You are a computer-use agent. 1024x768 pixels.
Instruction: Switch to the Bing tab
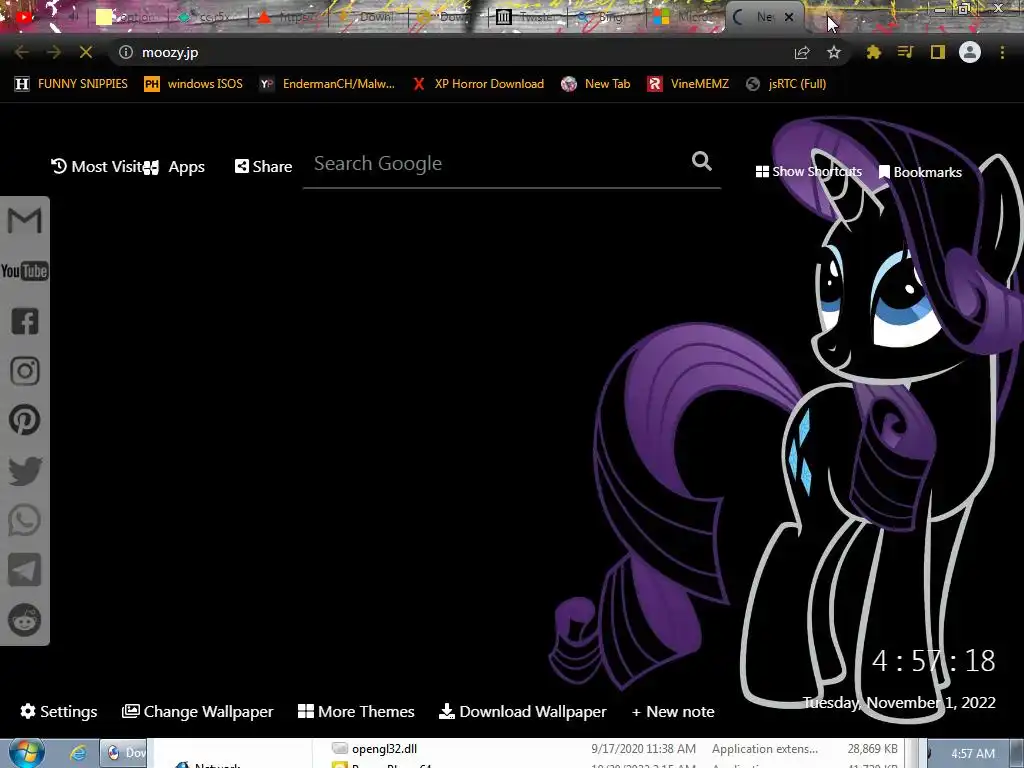click(x=608, y=18)
